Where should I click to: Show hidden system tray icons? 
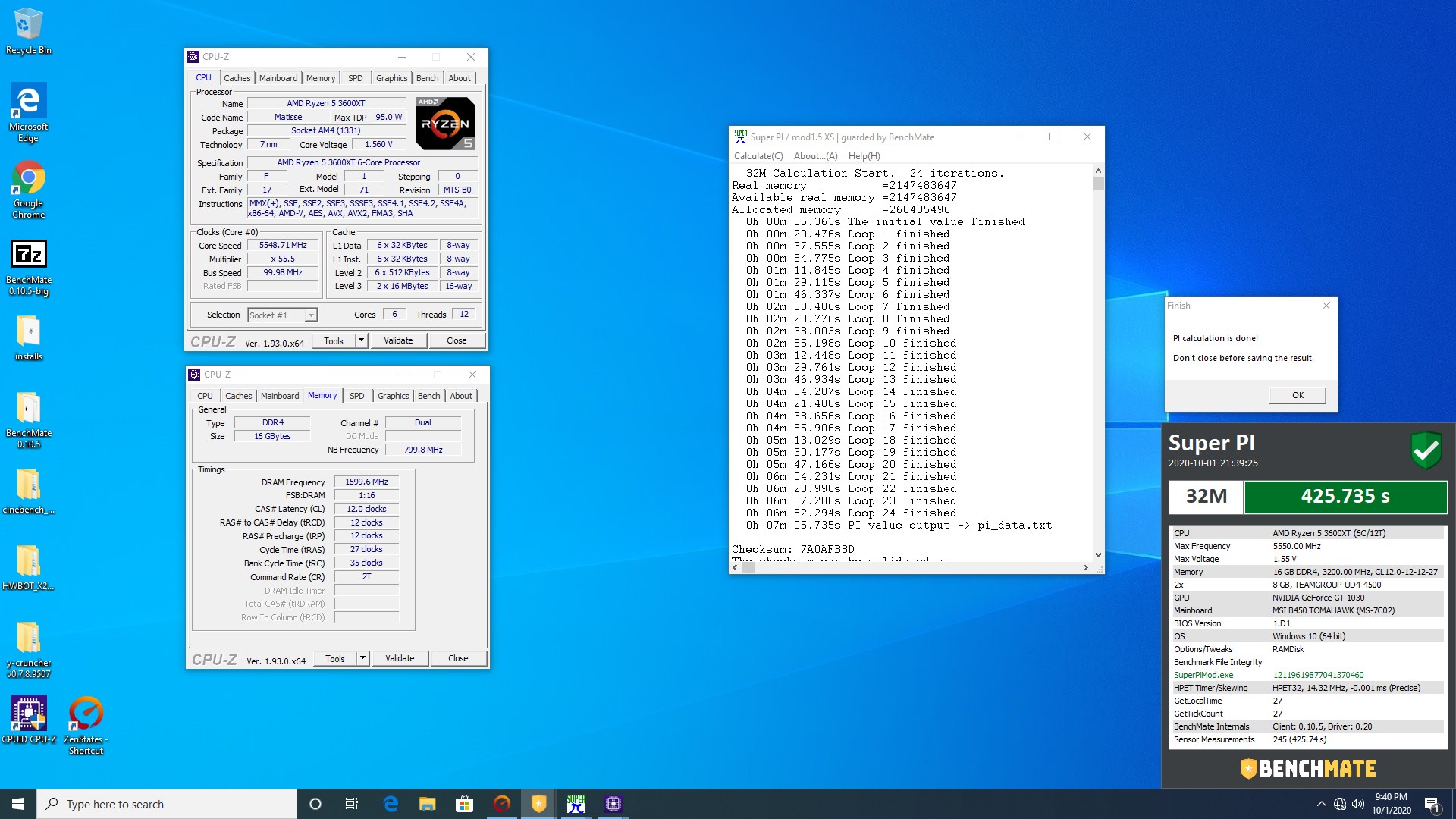tap(1321, 804)
